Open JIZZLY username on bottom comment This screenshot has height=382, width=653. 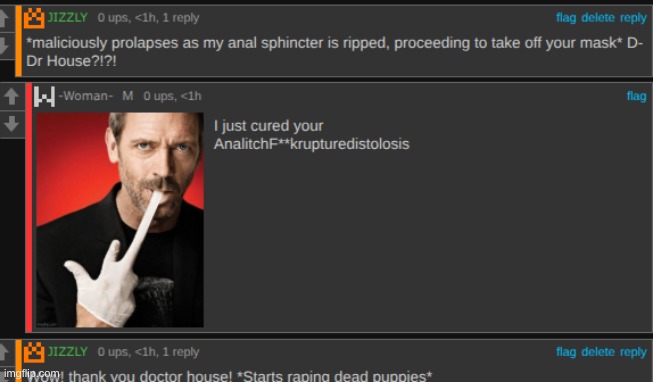68,352
